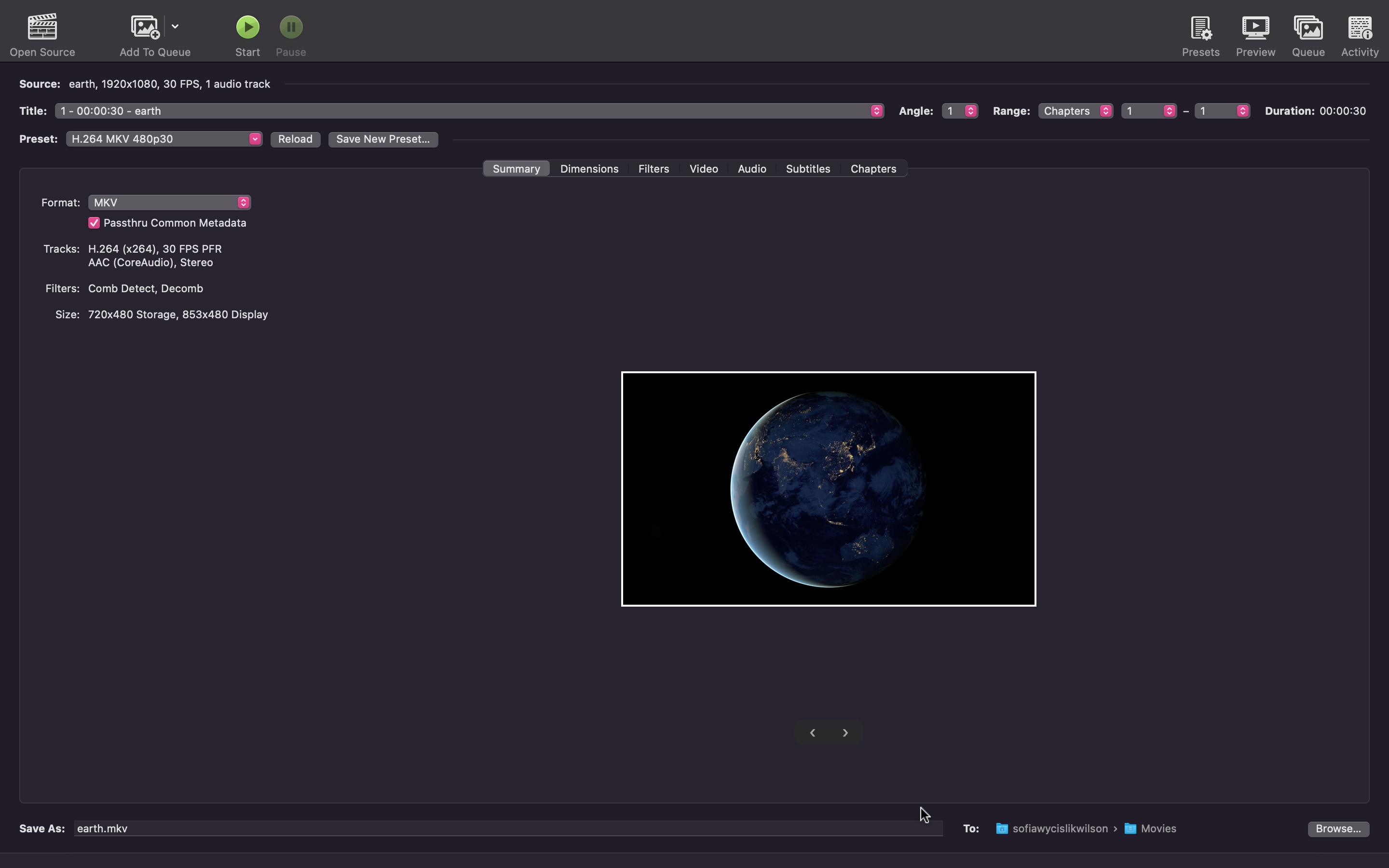Open the Angle dropdown

tap(960, 111)
